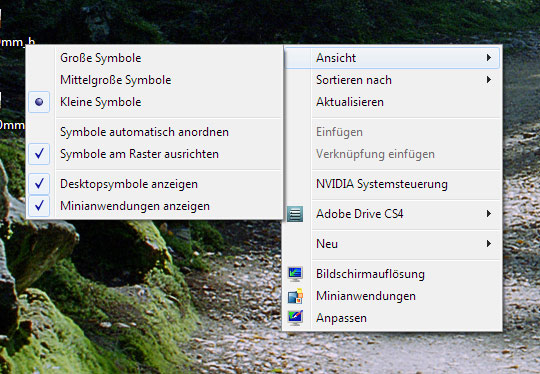Viewport: 540px width, 374px height.
Task: Expand the Neu submenu arrow
Action: [x=489, y=243]
